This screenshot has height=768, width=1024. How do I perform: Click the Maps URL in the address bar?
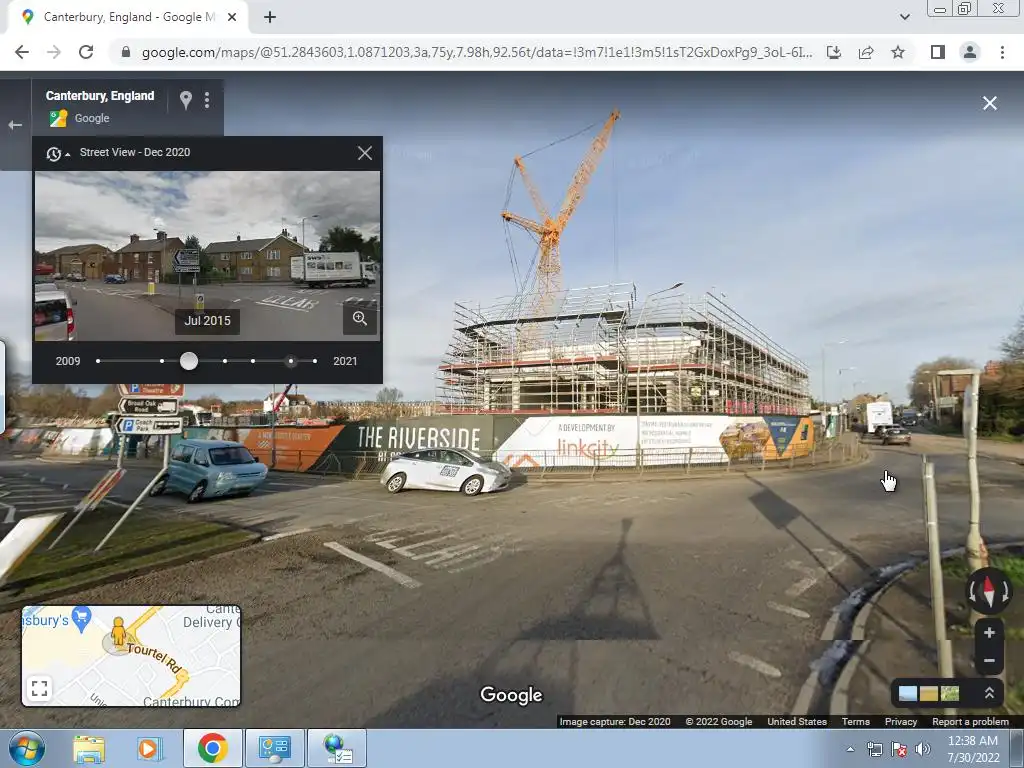[x=477, y=52]
